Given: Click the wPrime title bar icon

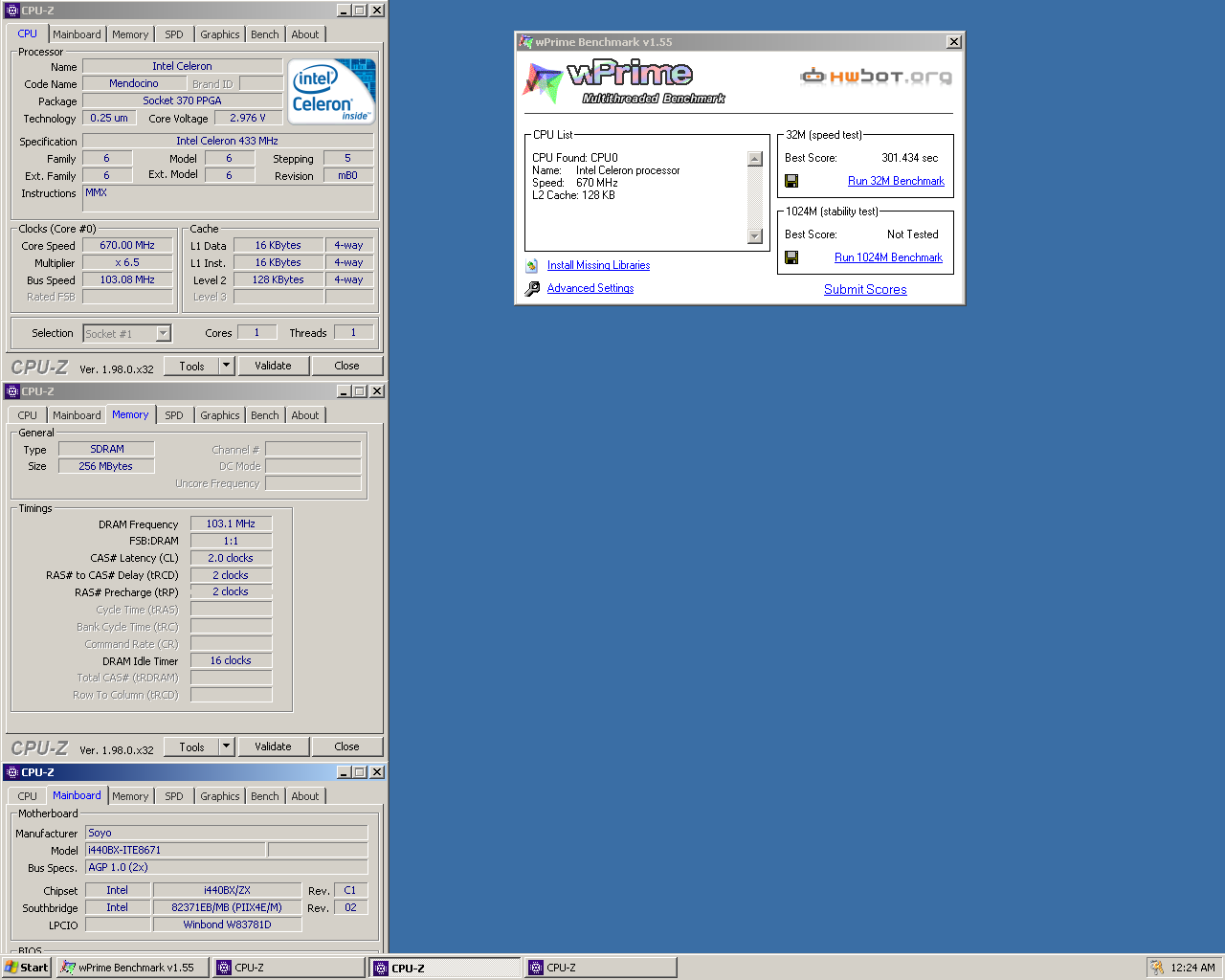Looking at the screenshot, I should pos(525,42).
